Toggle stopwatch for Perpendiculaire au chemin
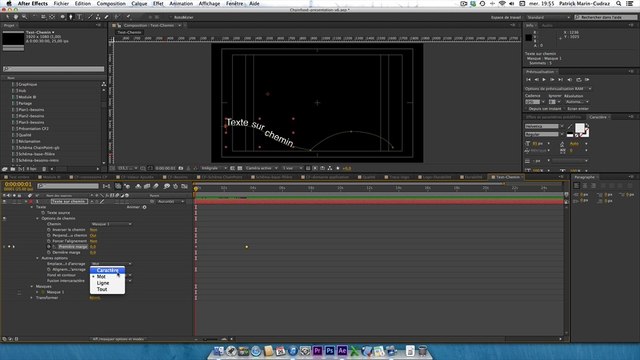Screen dimensions: 640x360 pyautogui.click(x=49, y=236)
